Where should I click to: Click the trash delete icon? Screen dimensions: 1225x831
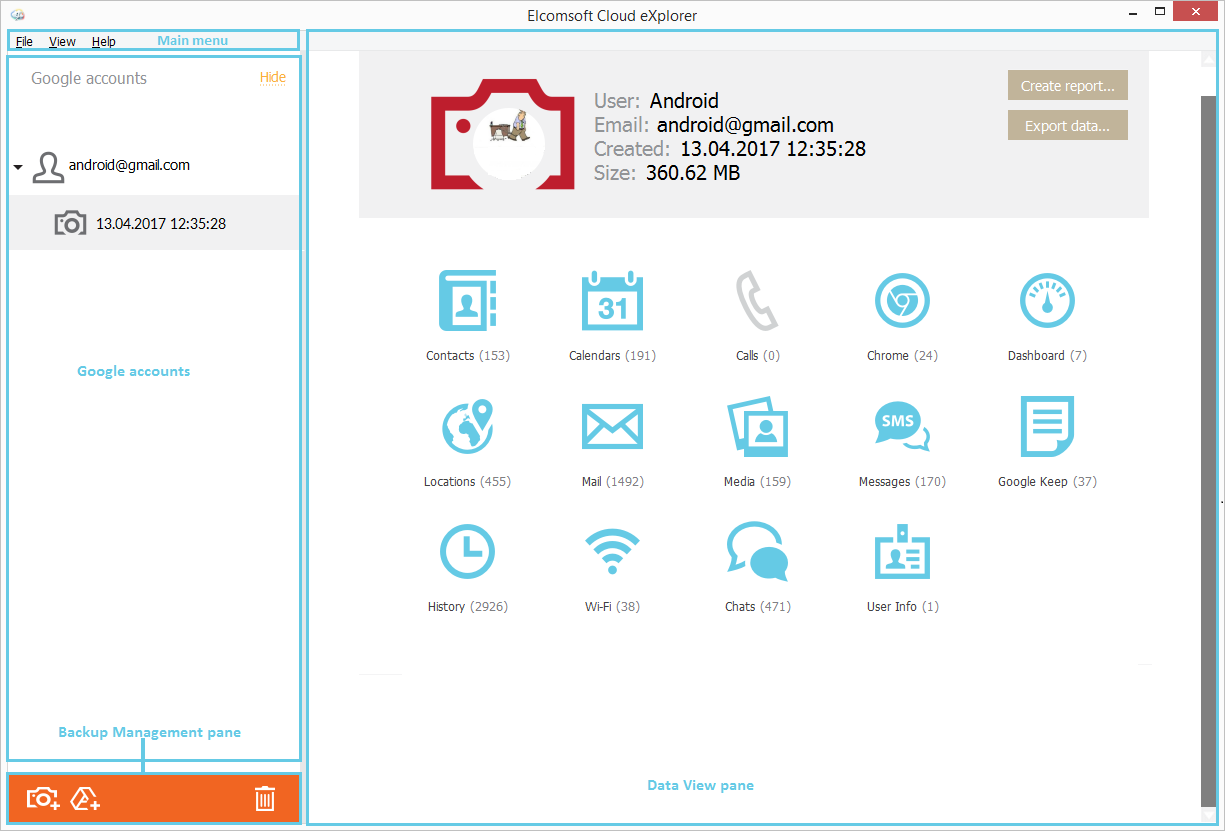(x=265, y=799)
